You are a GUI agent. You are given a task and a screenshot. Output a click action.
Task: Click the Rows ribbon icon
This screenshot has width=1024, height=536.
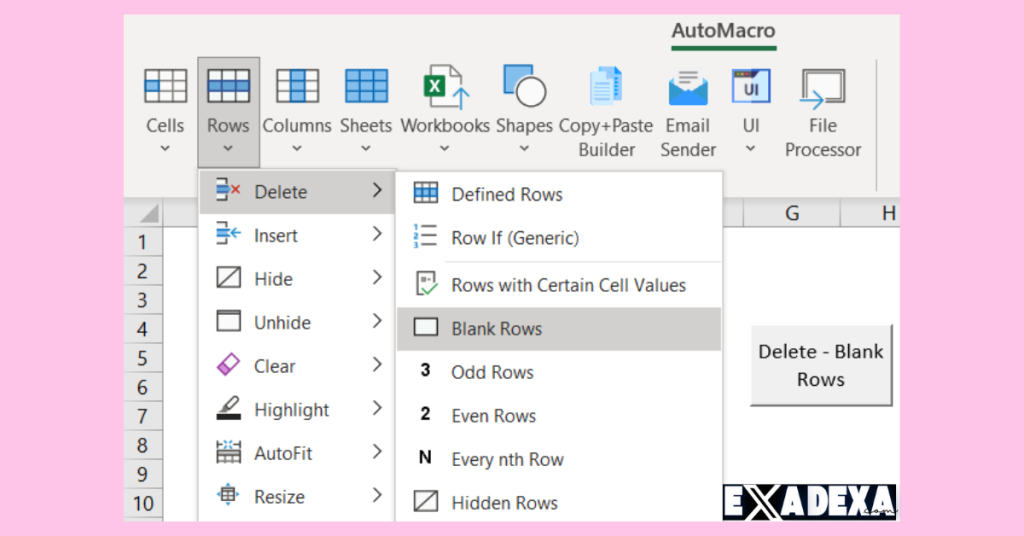point(228,86)
